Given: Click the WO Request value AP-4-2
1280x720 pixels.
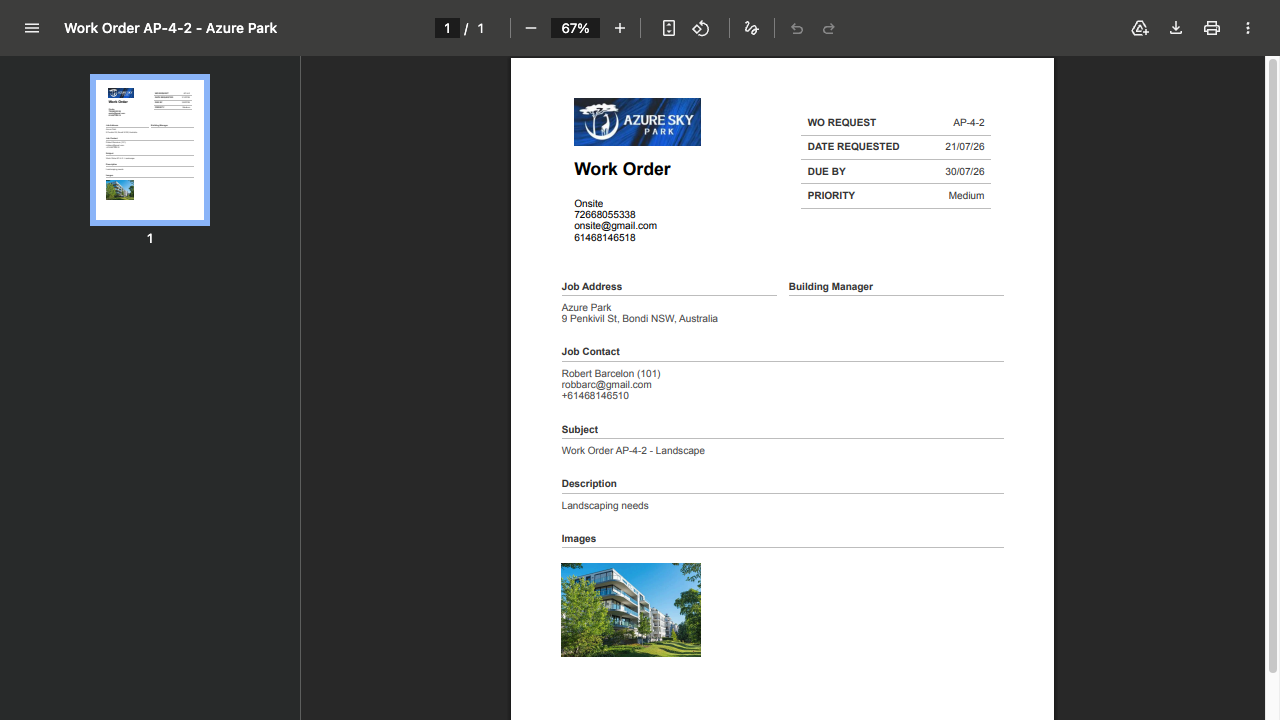Looking at the screenshot, I should (968, 123).
